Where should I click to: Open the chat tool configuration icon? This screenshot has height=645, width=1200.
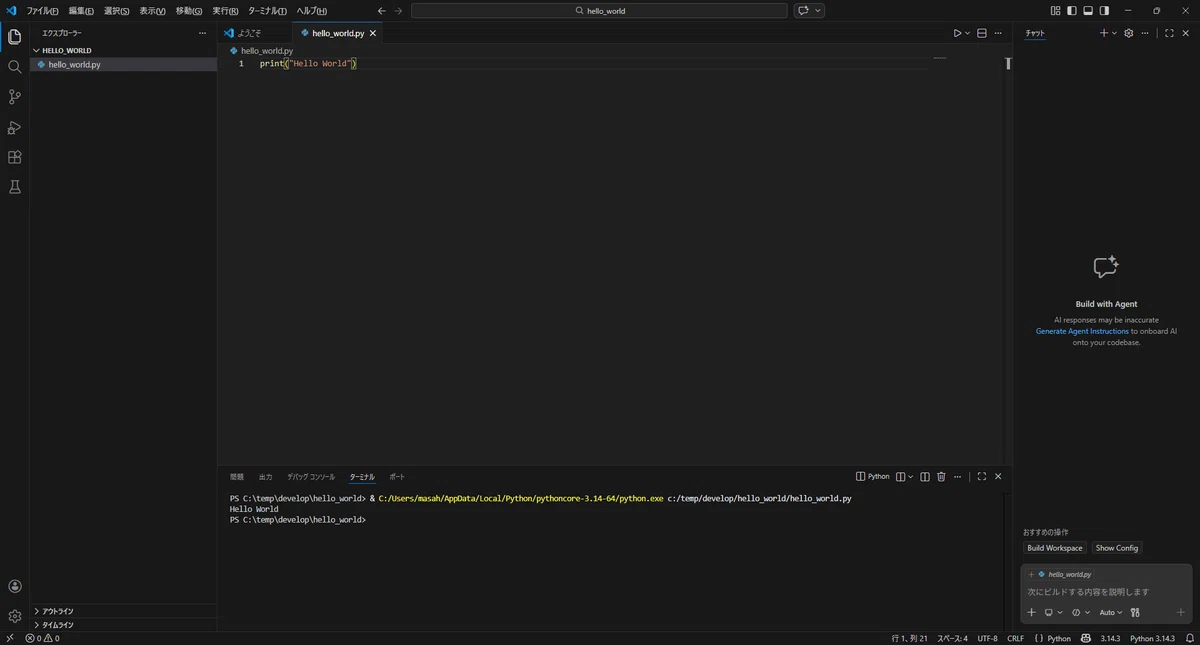tap(1135, 612)
